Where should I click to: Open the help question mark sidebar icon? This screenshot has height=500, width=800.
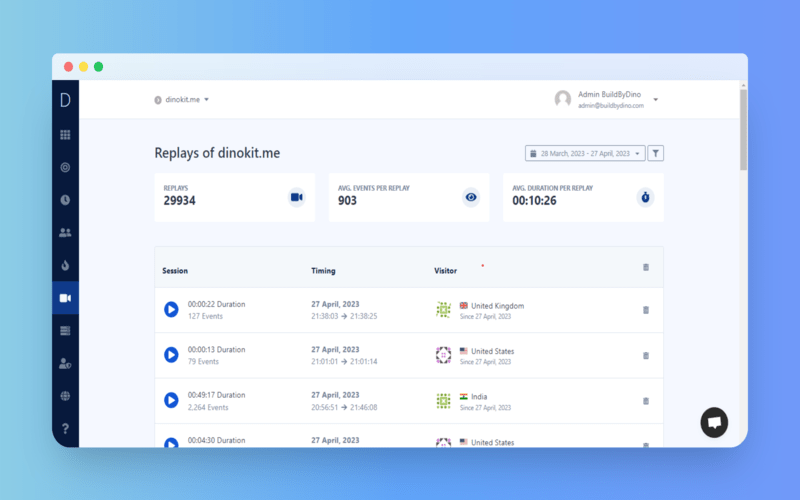65,429
